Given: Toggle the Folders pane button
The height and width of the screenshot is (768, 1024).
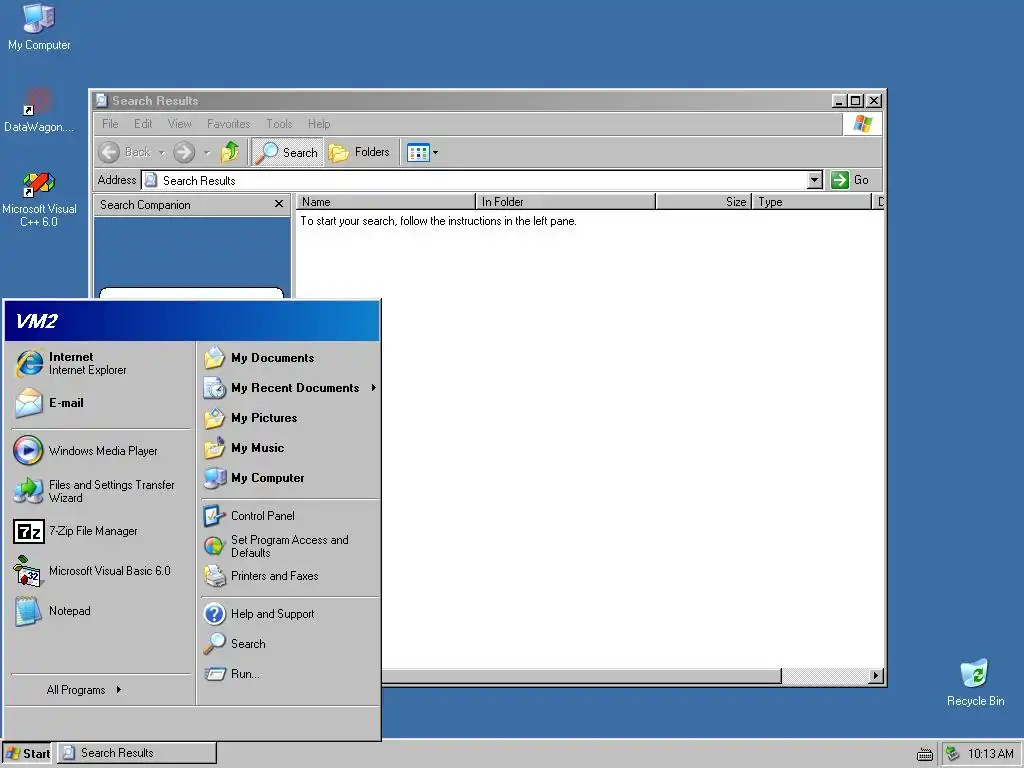Looking at the screenshot, I should coord(359,152).
